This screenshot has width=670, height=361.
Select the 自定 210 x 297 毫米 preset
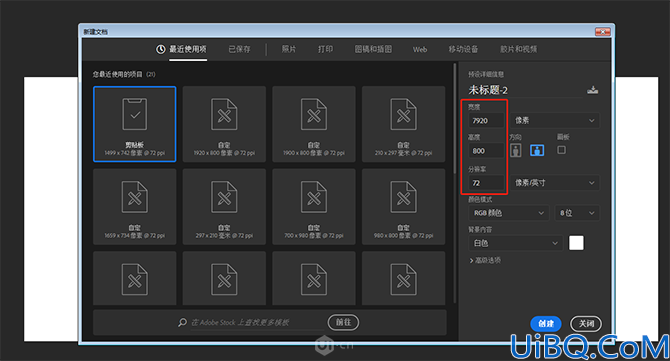pyautogui.click(x=404, y=124)
